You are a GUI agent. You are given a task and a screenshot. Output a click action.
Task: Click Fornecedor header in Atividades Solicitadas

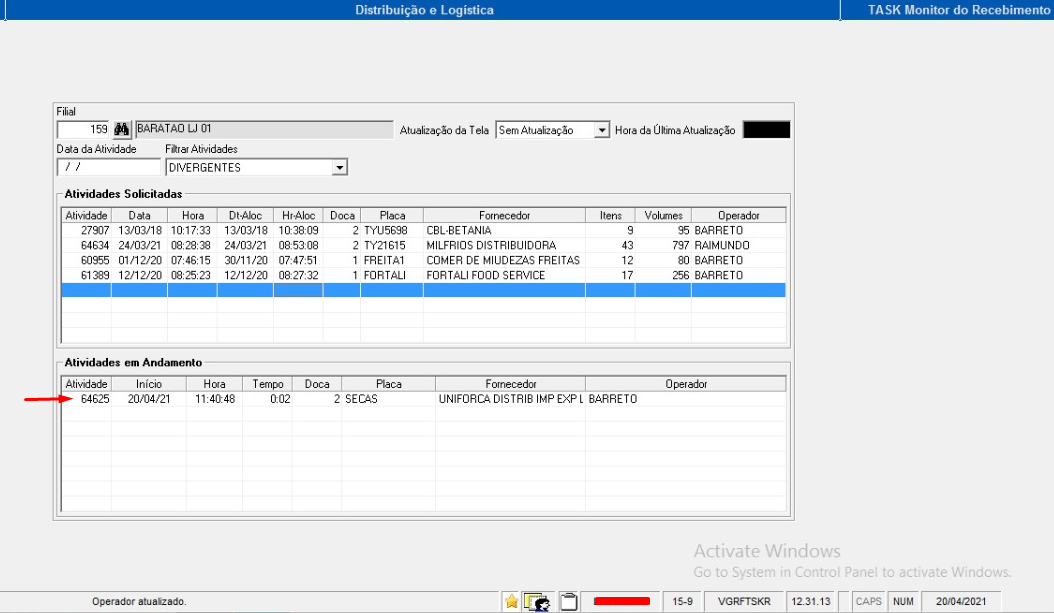pos(504,216)
